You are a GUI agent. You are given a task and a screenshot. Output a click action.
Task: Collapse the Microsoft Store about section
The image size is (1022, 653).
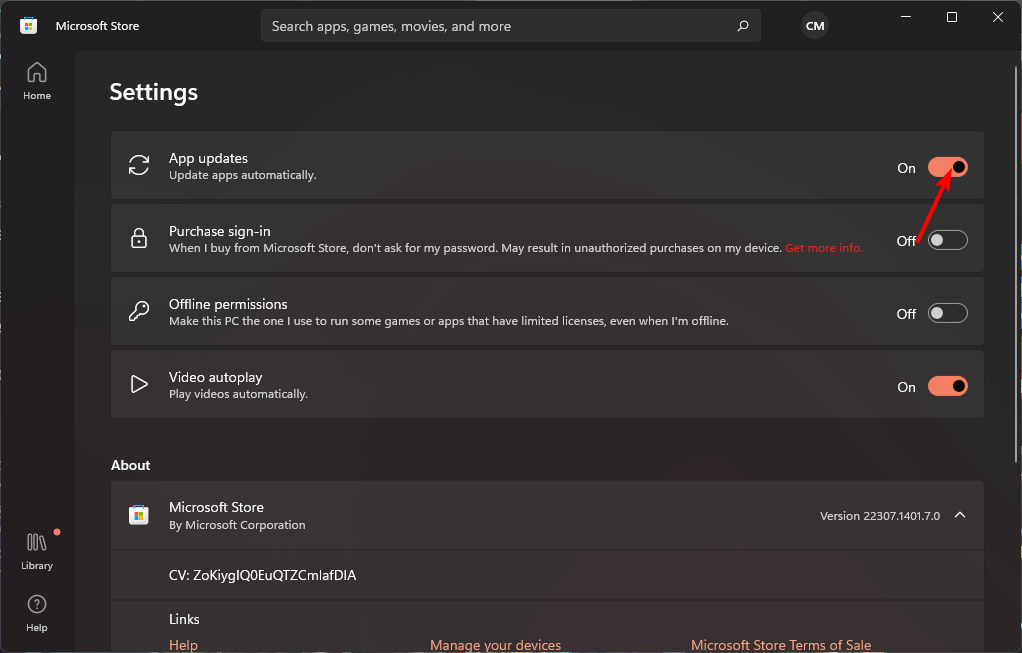pyautogui.click(x=959, y=515)
